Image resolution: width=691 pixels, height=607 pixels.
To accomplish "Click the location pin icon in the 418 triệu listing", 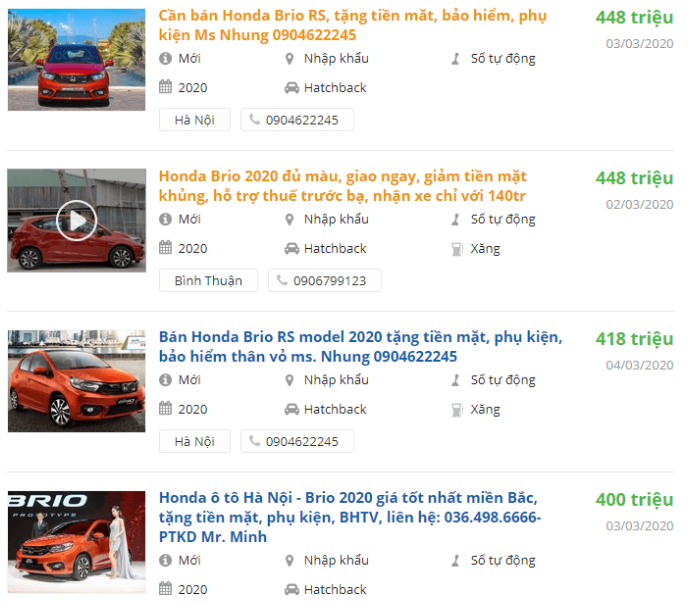I will 290,380.
